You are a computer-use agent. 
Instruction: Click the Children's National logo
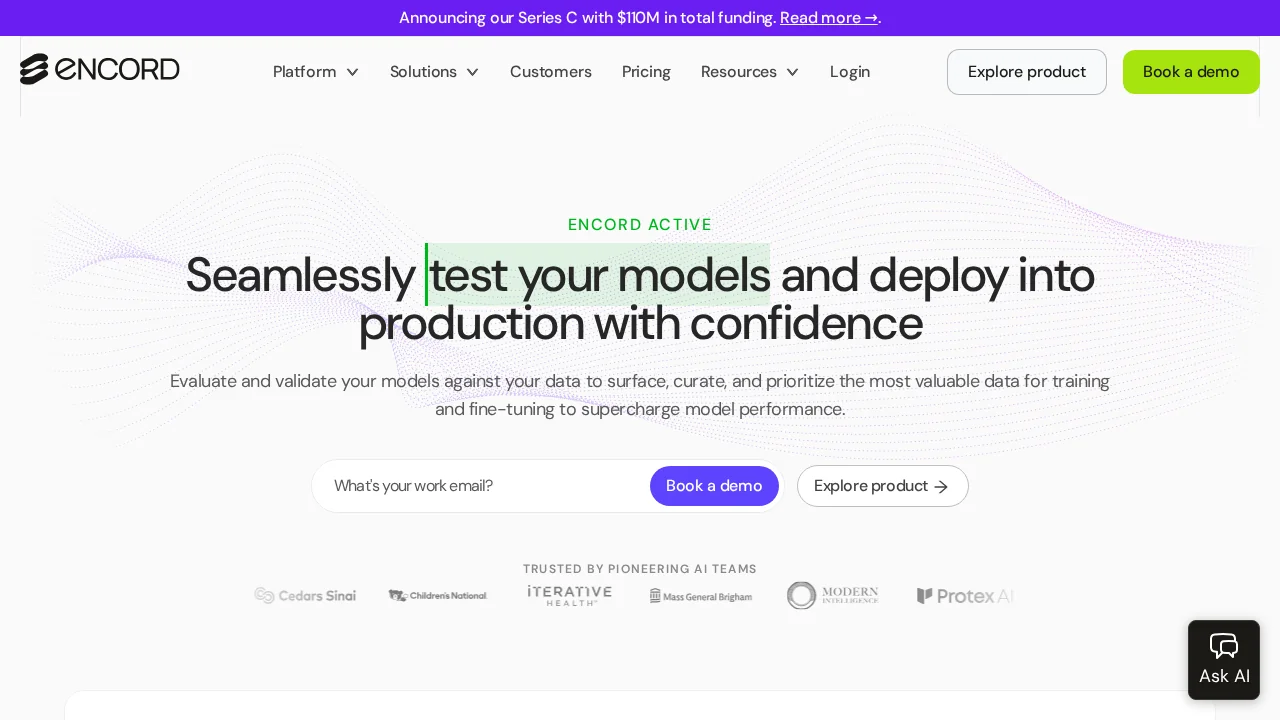click(438, 595)
